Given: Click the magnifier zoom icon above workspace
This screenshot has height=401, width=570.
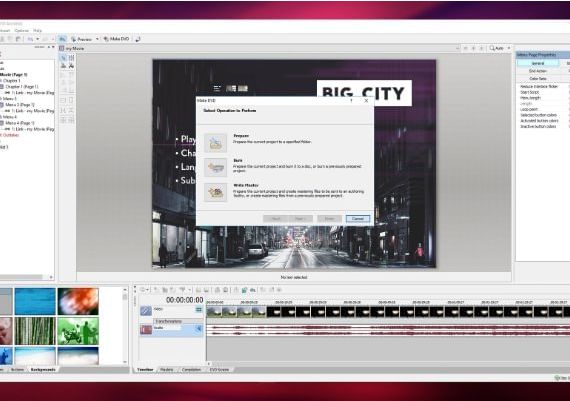Looking at the screenshot, I should pyautogui.click(x=492, y=48).
